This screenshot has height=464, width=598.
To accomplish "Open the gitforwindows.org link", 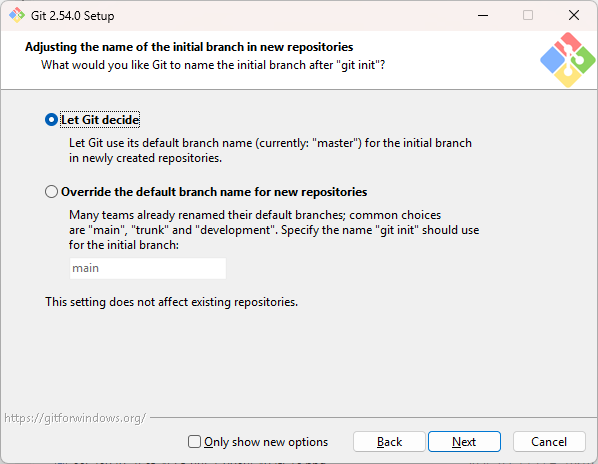I will coord(75,418).
